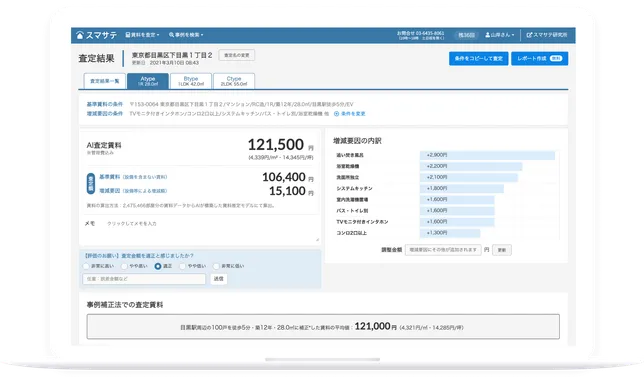Click the 121,500 AI rent value
This screenshot has width=644, height=382.
coord(276,145)
